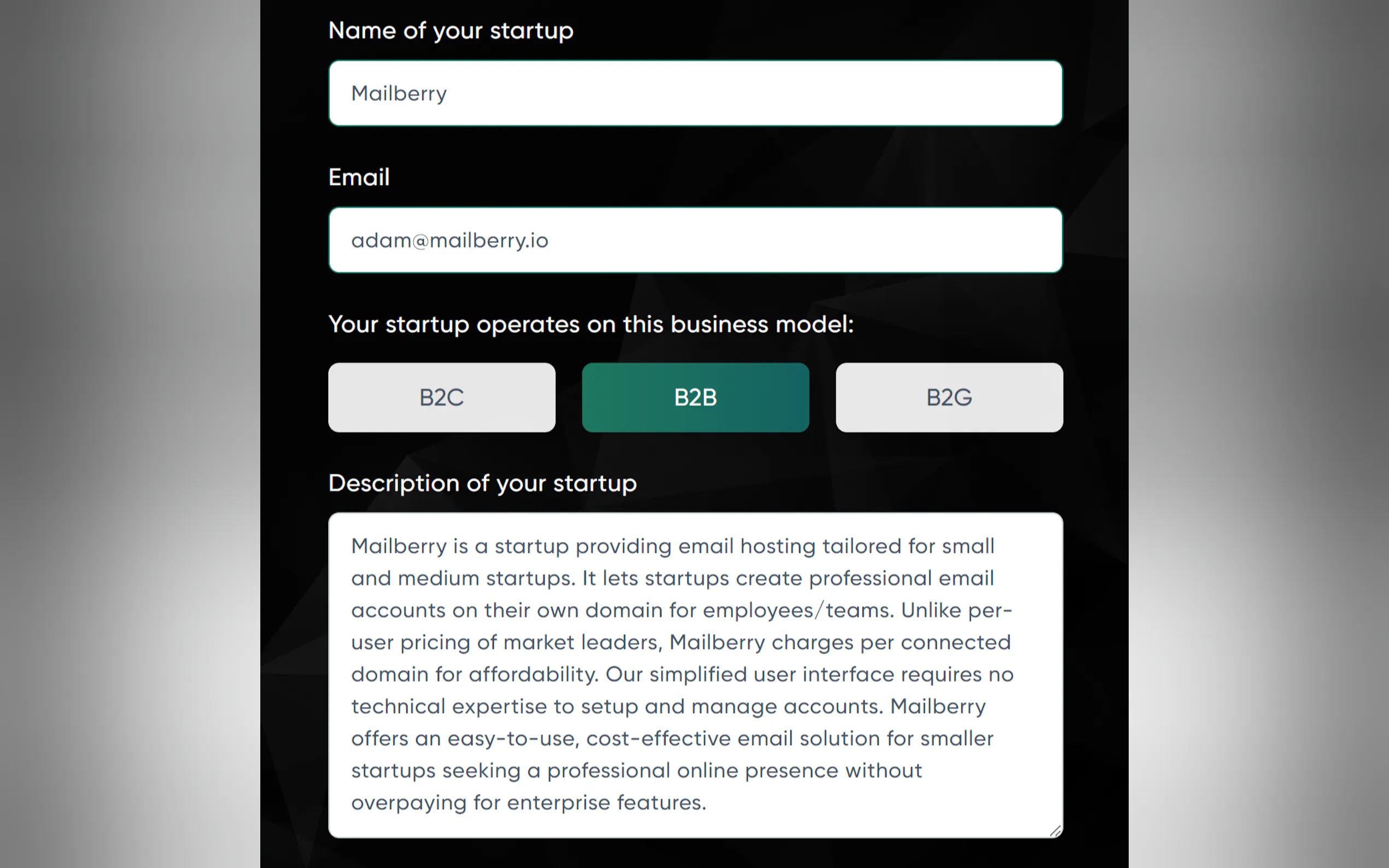The image size is (1389, 868).
Task: Place cursor on "Mailberry" in name field
Action: [x=399, y=93]
